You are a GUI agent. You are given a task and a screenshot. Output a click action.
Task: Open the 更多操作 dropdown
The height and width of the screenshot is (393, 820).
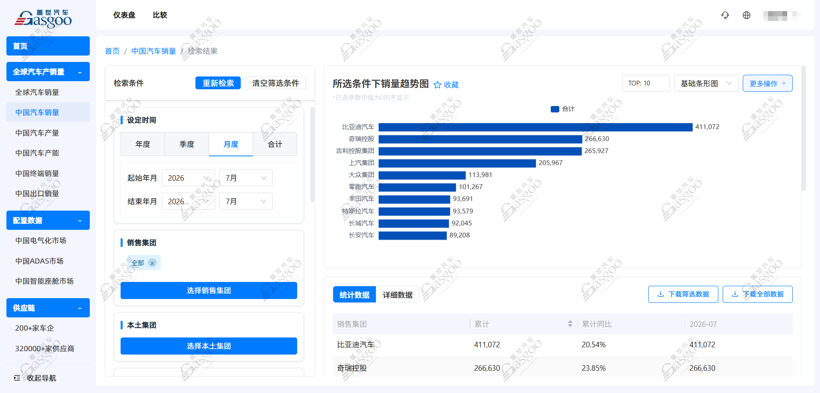coord(768,83)
